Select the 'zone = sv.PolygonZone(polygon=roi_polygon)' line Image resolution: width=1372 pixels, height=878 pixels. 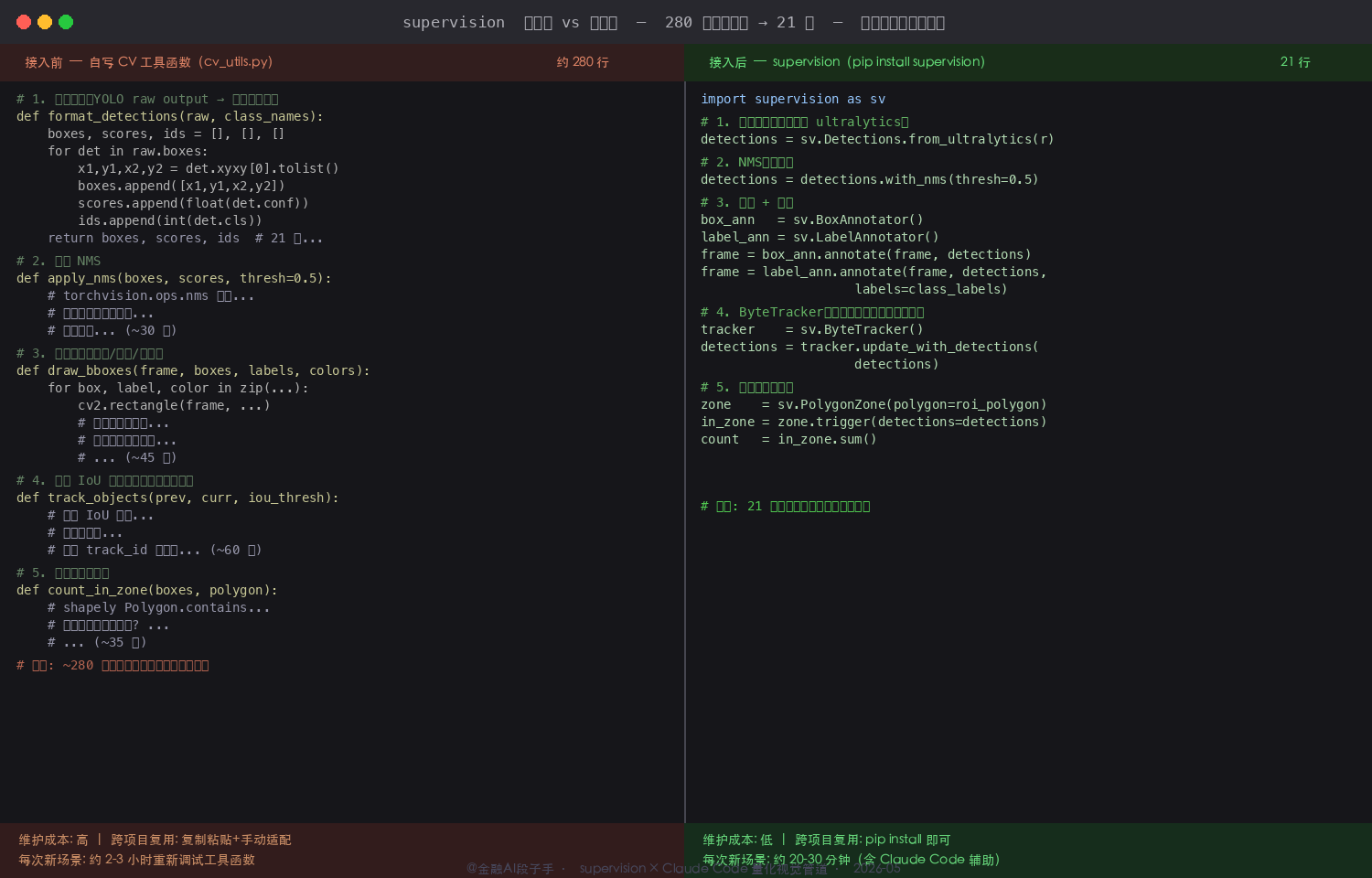[874, 404]
